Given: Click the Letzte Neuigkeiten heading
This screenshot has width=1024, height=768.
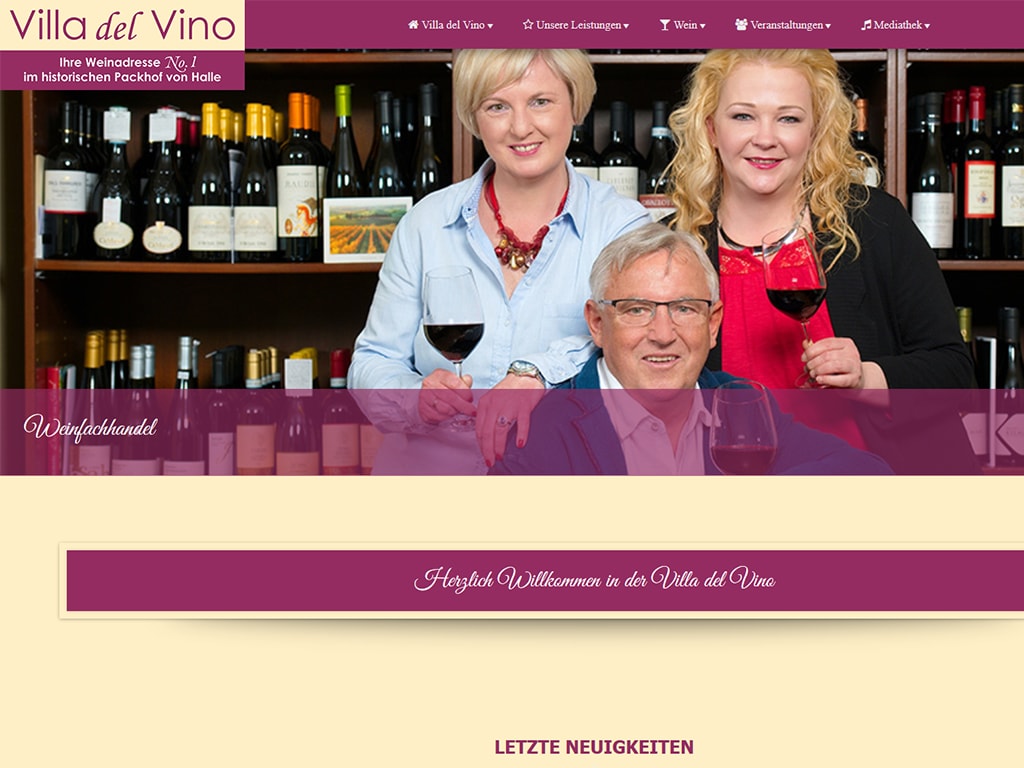Looking at the screenshot, I should click(x=594, y=747).
